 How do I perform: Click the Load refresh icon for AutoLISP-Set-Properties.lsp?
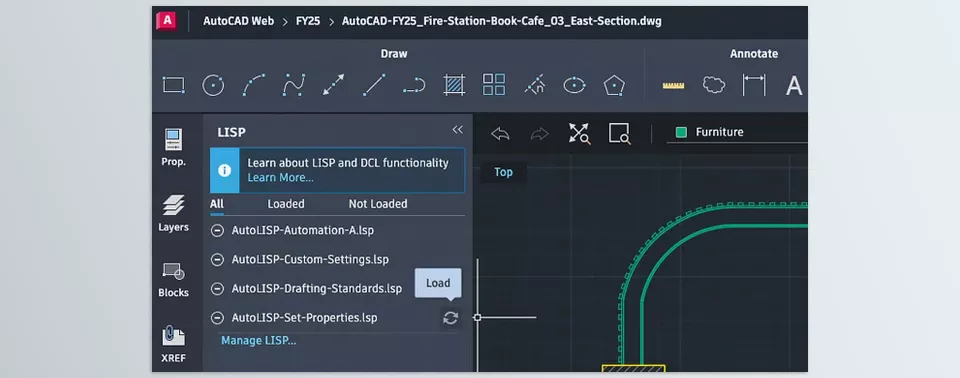(451, 318)
